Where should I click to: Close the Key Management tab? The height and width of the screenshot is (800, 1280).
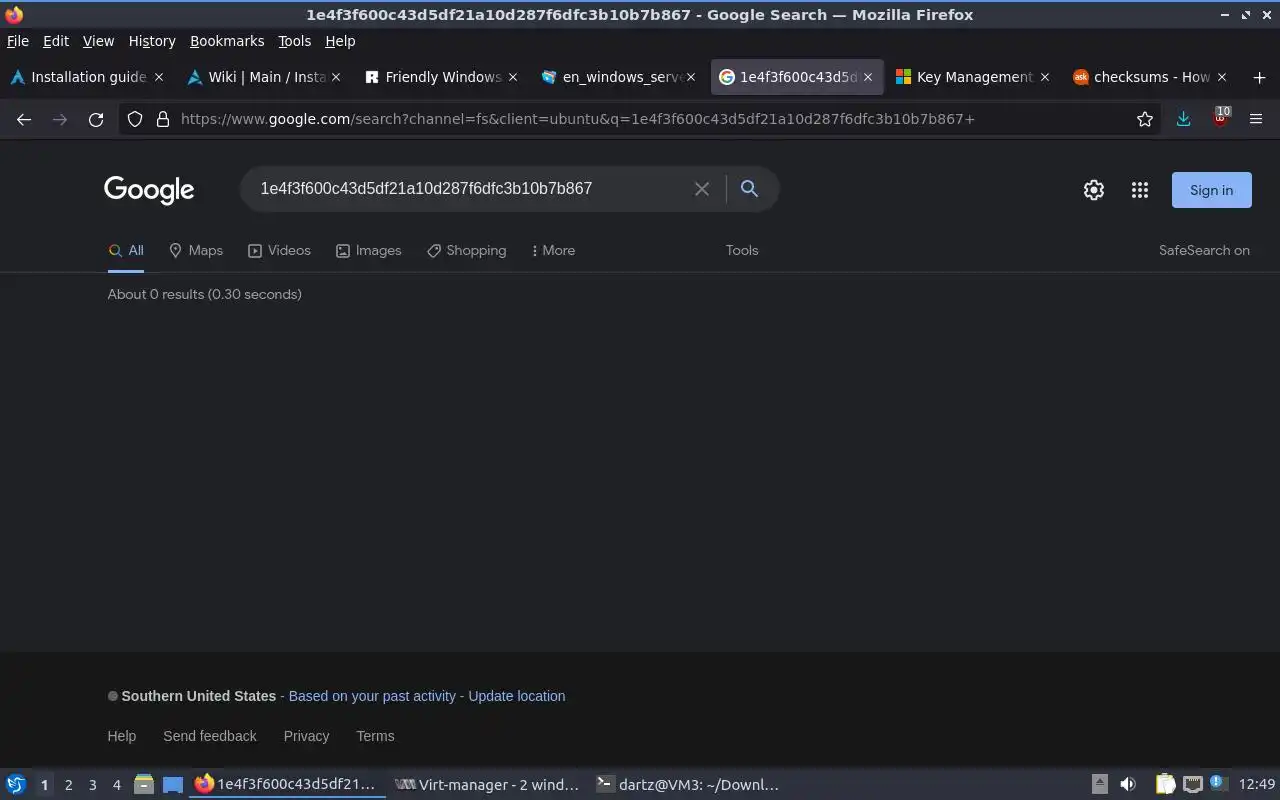(x=1045, y=77)
